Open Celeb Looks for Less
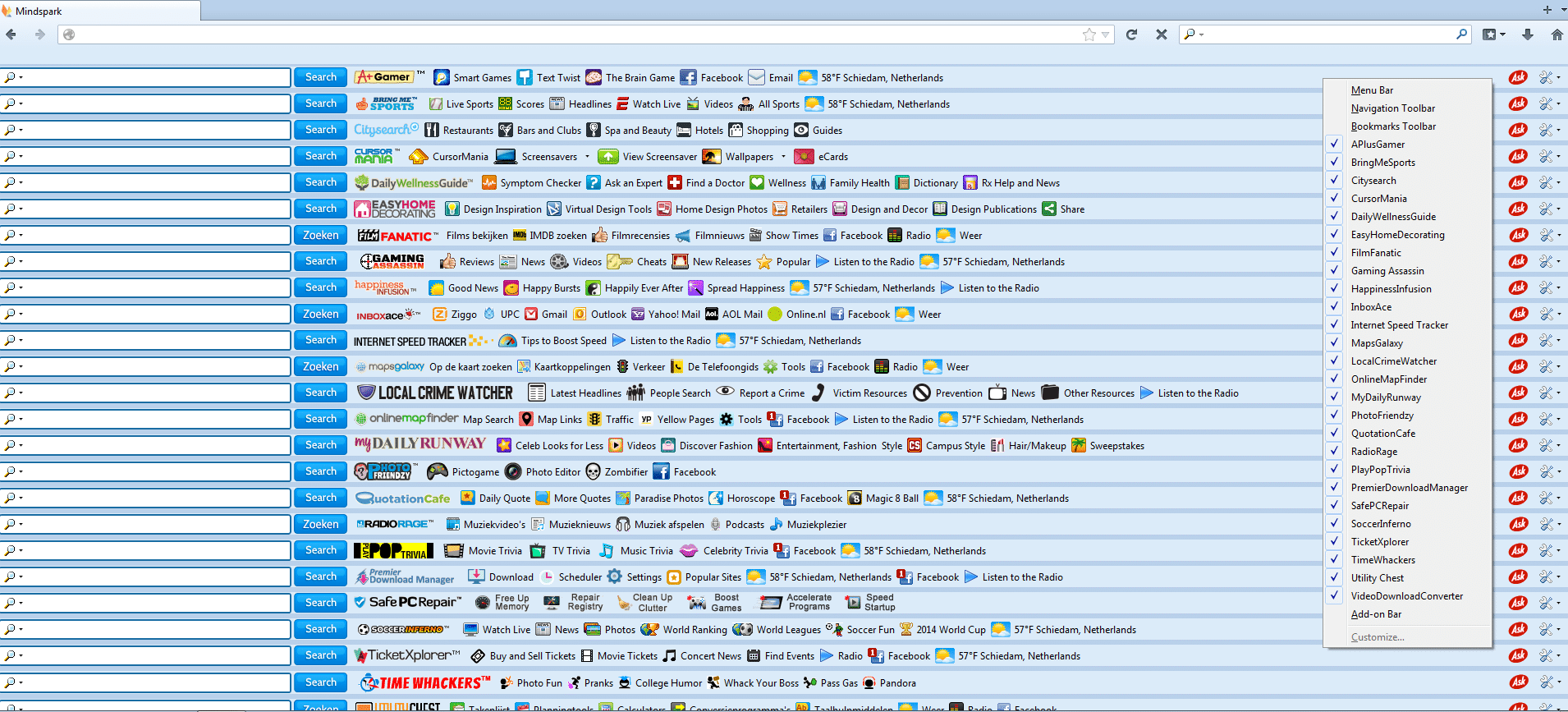Image resolution: width=1568 pixels, height=712 pixels. pos(550,446)
